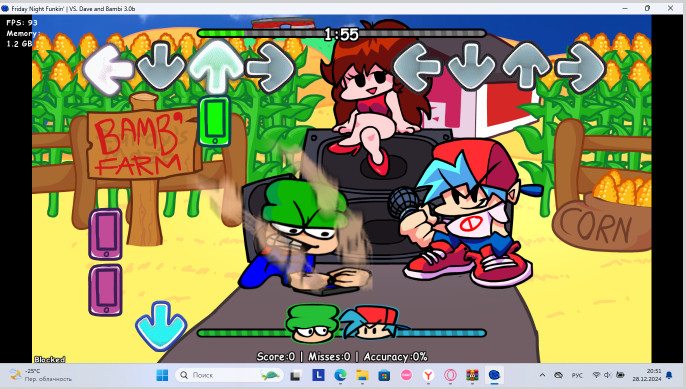Open File Explorer from taskbar
This screenshot has height=389, width=686.
pos(362,375)
